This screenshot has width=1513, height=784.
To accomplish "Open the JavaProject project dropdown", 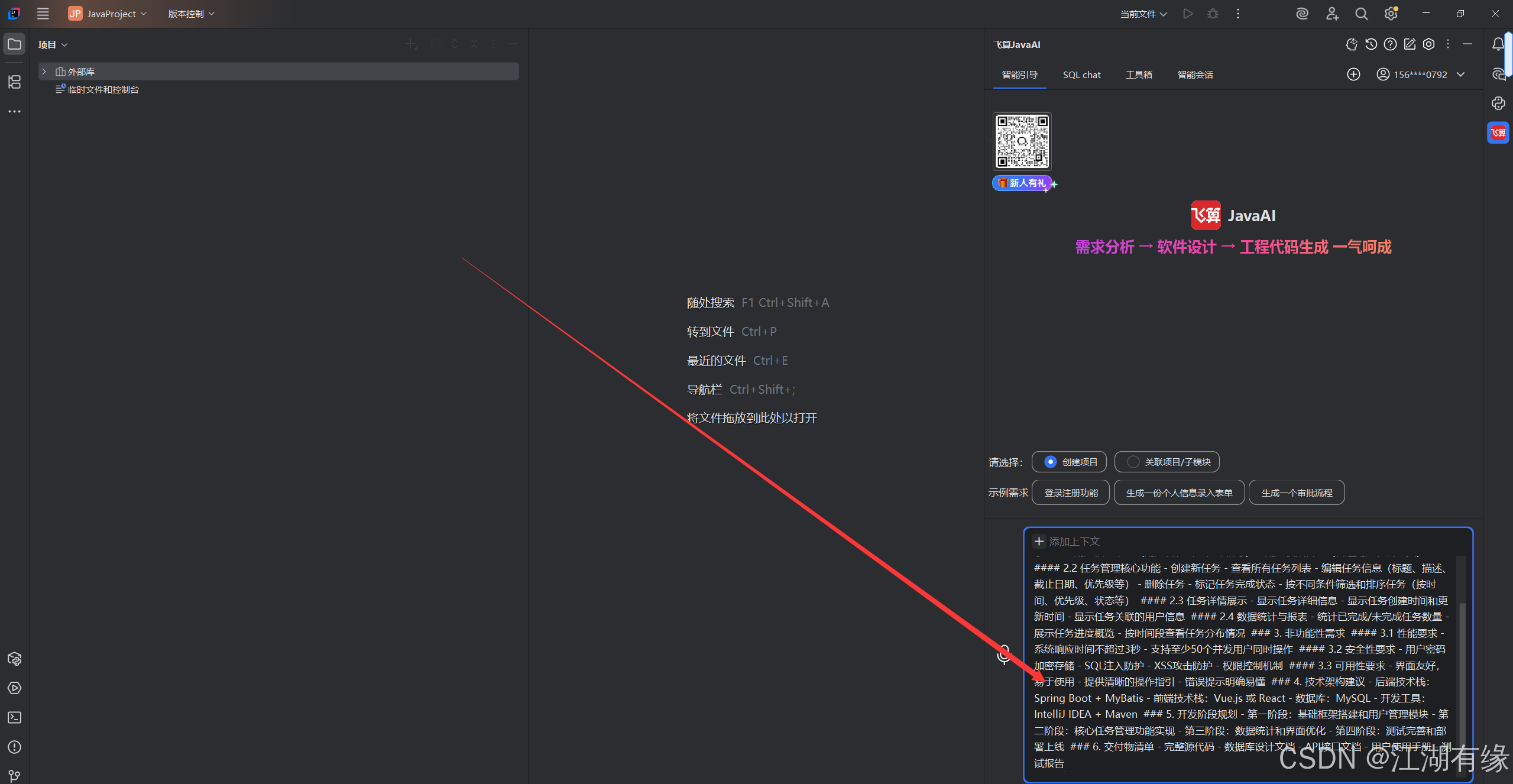I will (x=108, y=14).
